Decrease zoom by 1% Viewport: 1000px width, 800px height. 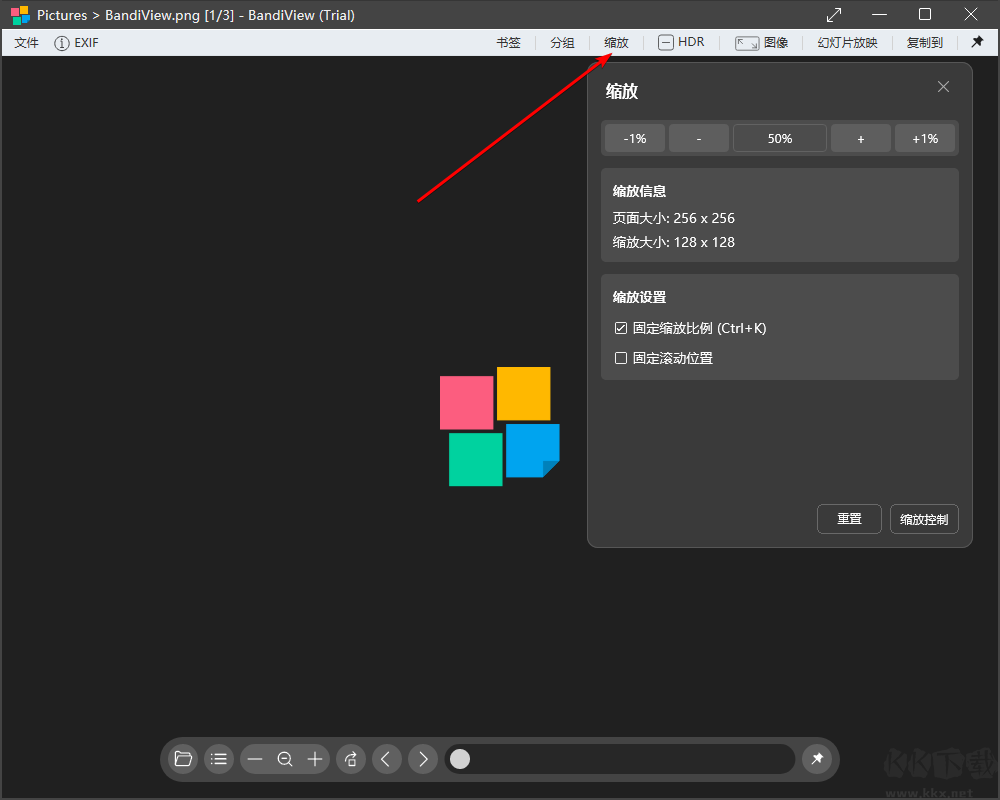(635, 138)
